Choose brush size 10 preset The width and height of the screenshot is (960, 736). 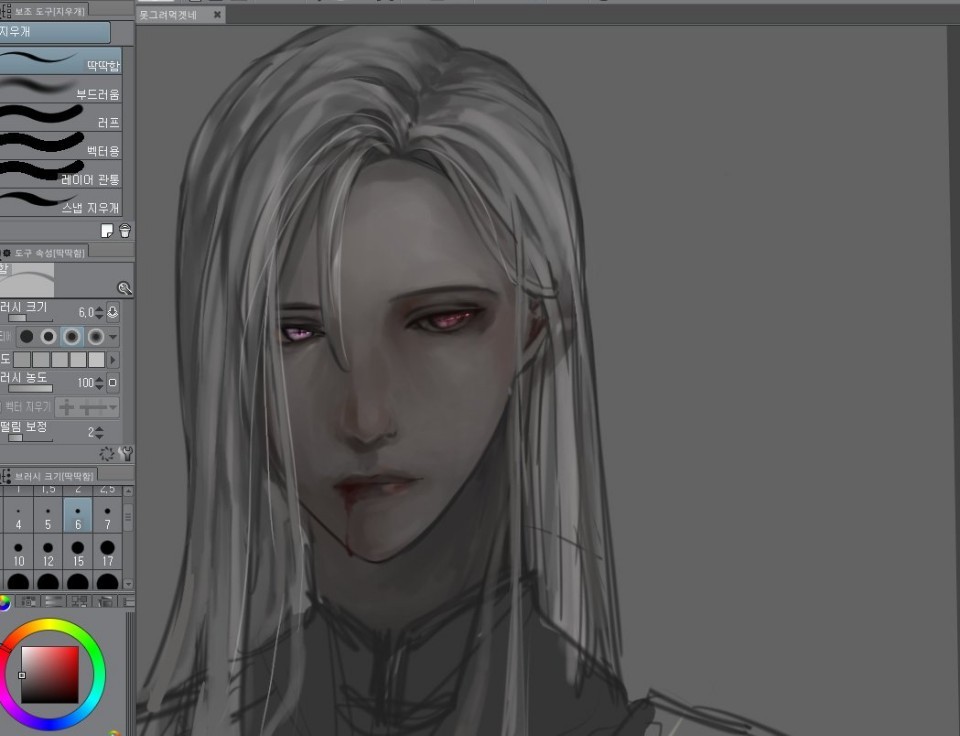click(x=18, y=554)
